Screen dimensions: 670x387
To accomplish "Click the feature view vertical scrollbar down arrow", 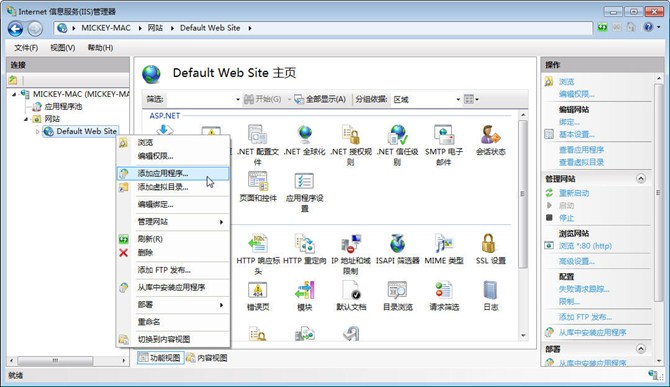I will (523, 336).
